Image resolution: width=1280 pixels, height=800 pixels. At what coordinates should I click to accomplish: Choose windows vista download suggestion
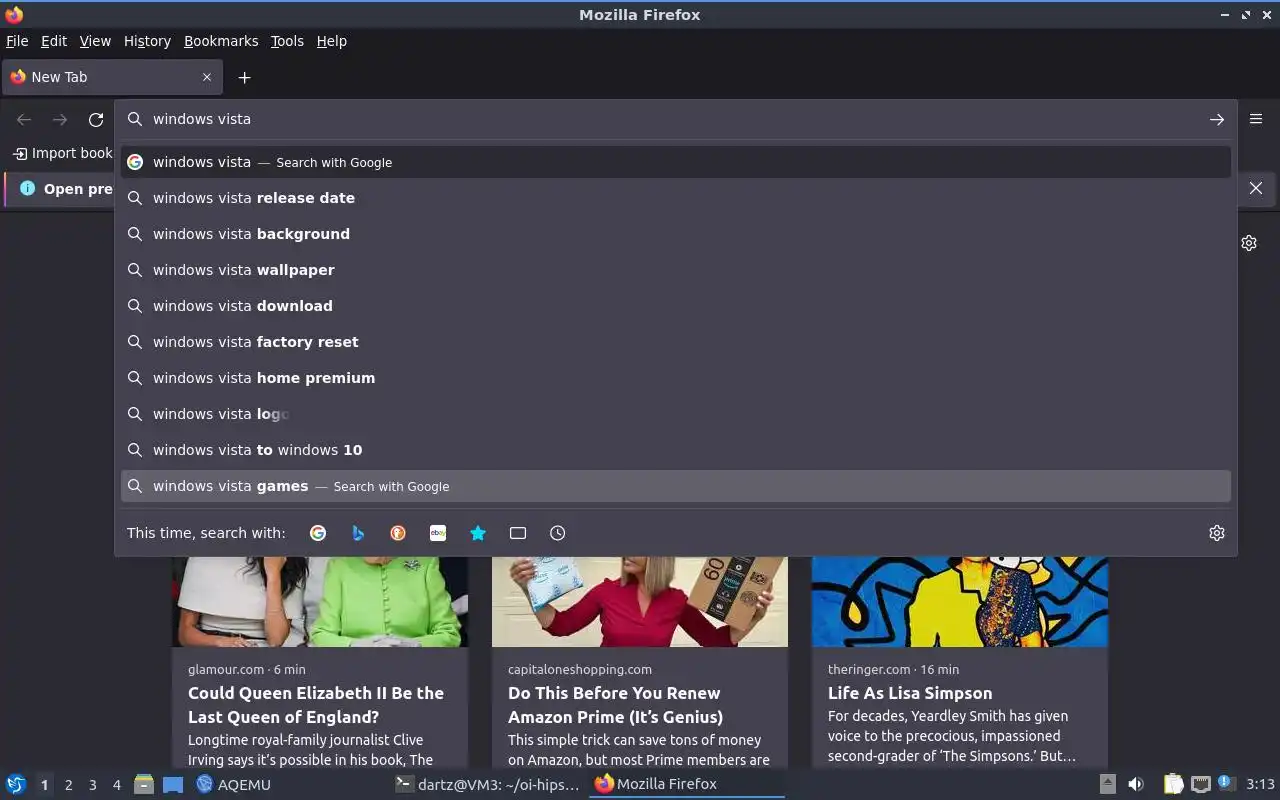(676, 306)
